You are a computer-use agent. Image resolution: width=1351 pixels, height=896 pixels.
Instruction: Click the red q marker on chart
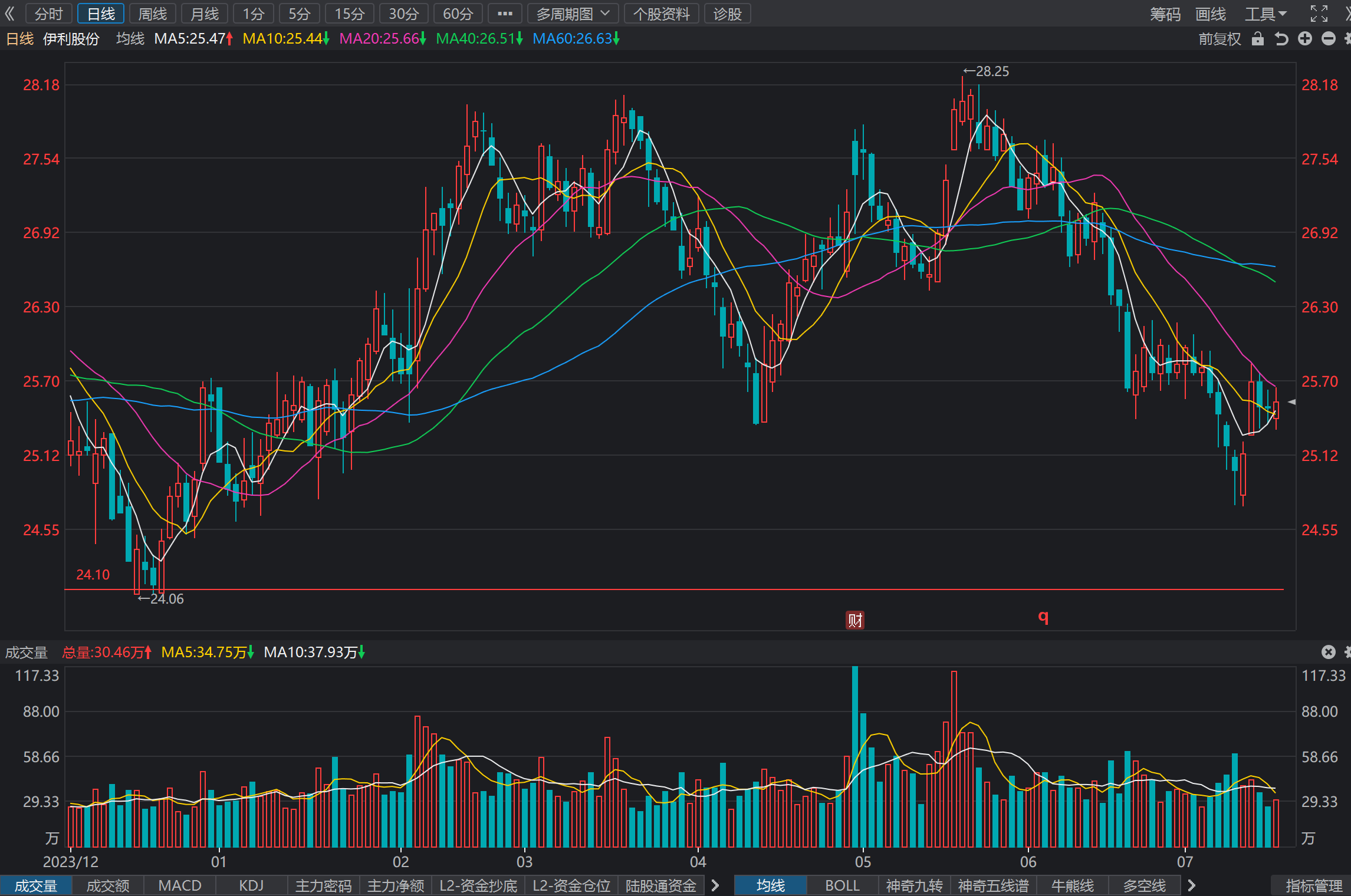tap(1043, 617)
